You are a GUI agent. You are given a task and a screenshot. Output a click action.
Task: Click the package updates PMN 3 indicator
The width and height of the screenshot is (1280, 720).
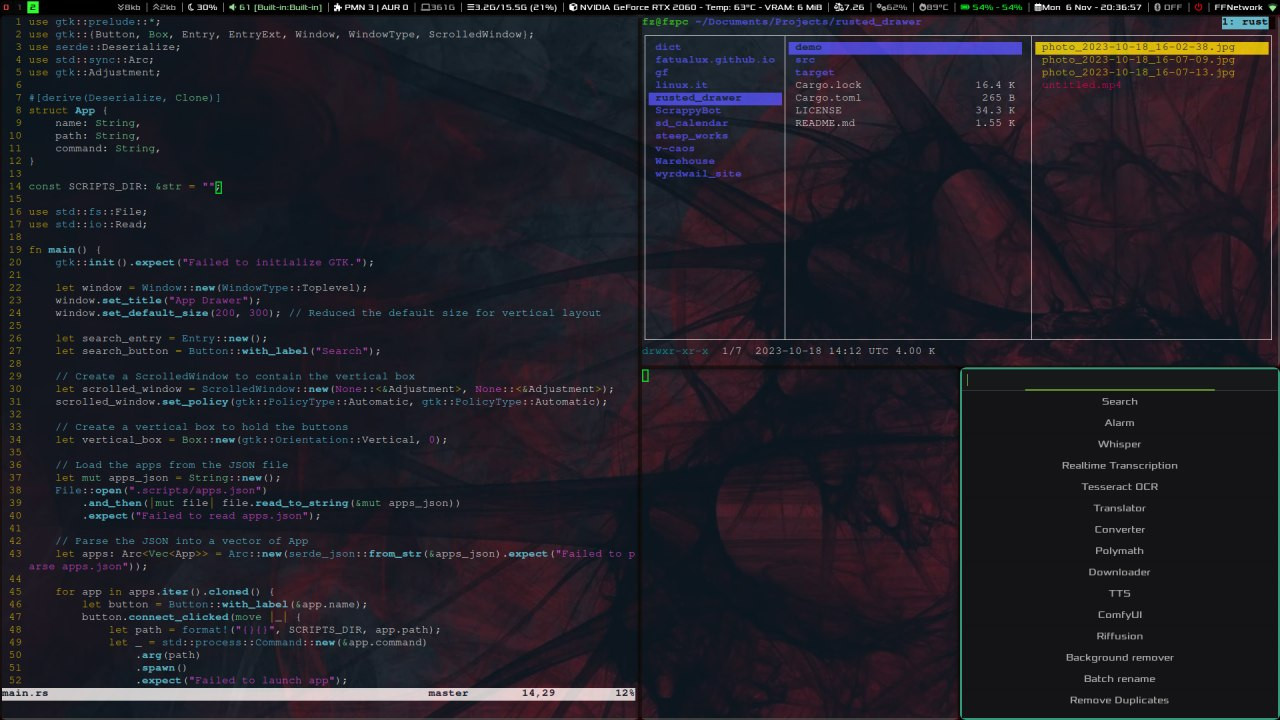tap(370, 7)
